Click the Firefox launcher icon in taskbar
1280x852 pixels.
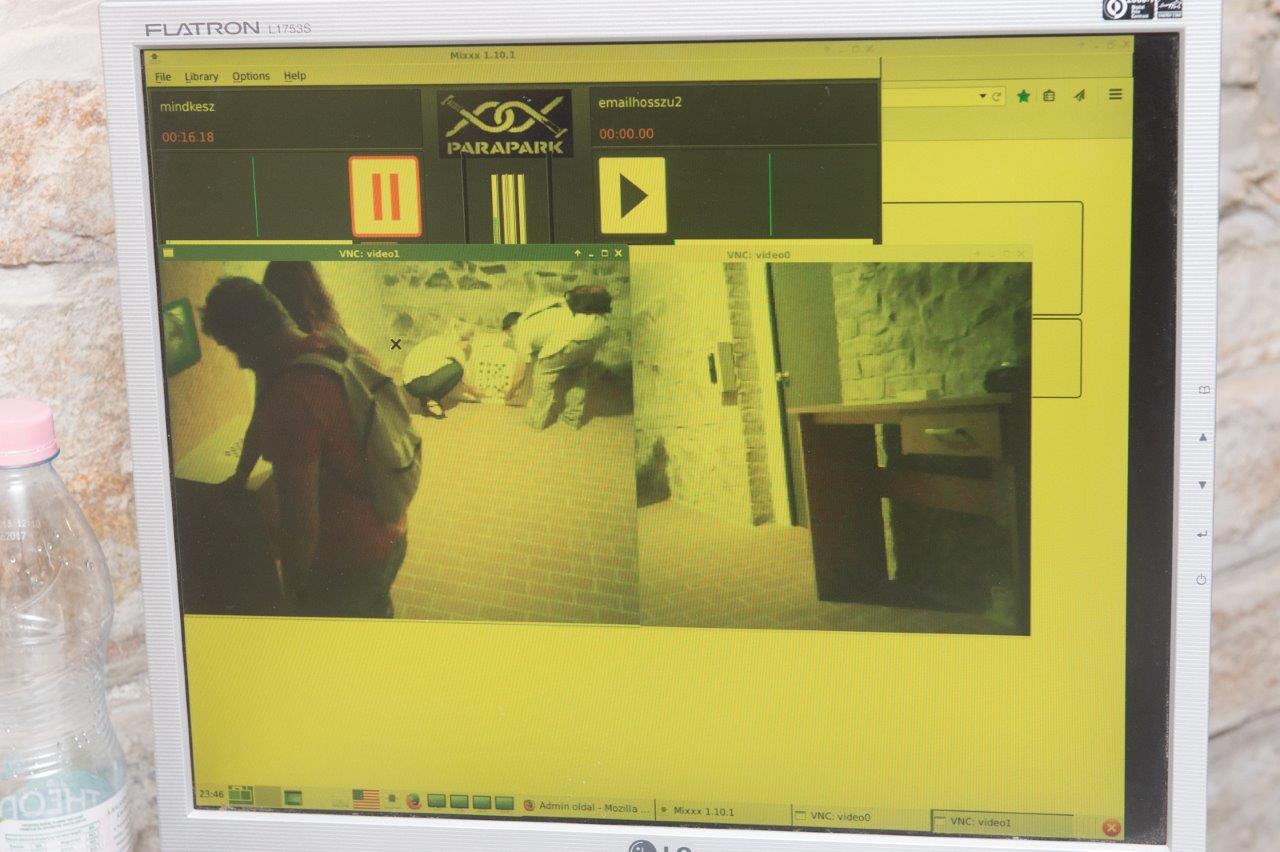point(413,801)
